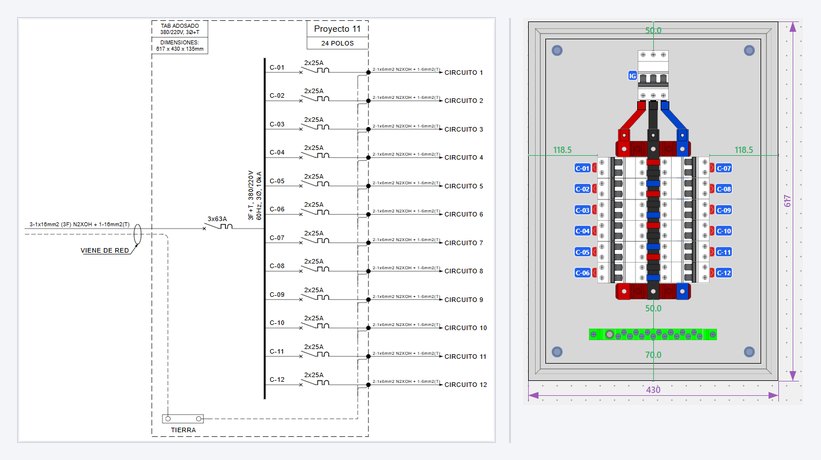Click C-08 label in single-line diagram

[277, 266]
